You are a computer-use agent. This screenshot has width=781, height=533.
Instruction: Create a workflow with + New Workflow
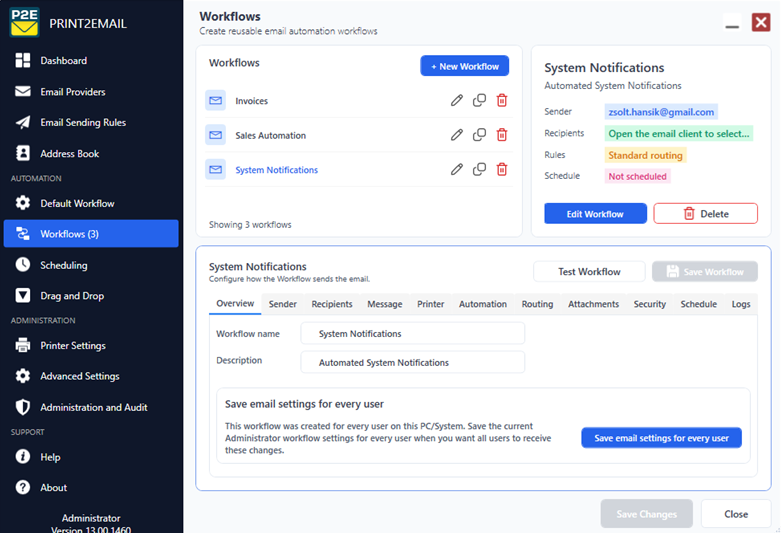coord(465,66)
